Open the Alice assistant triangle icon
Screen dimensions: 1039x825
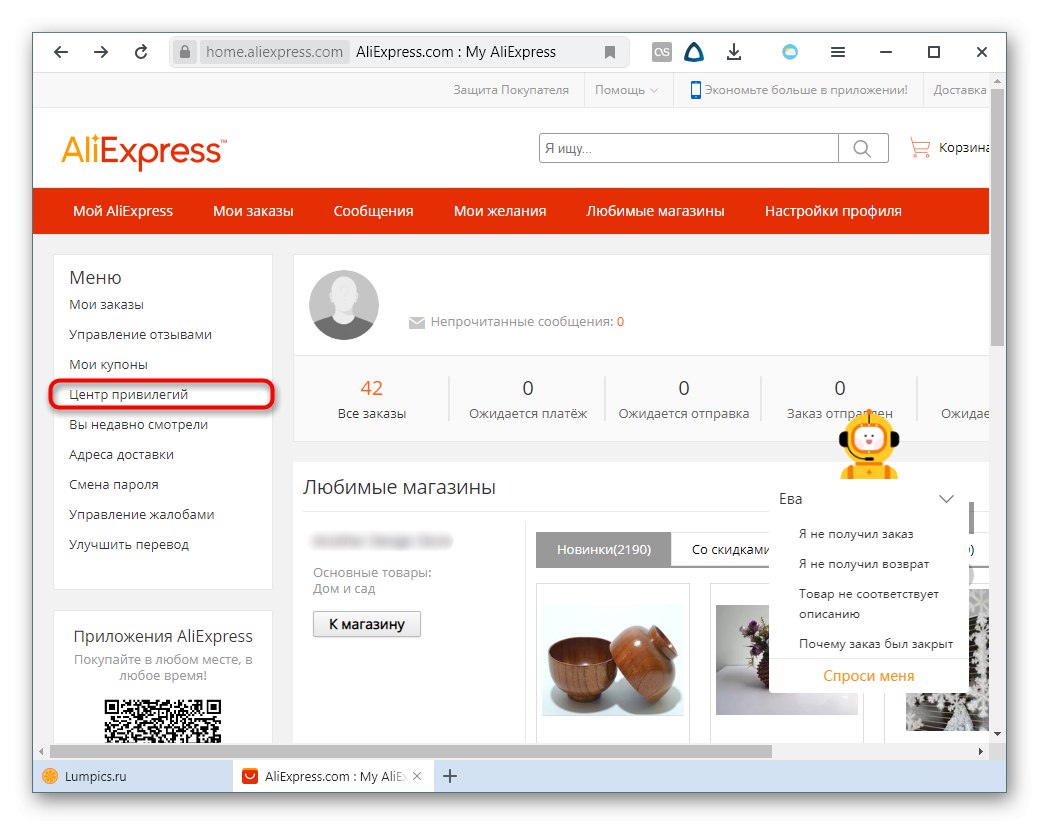coord(694,52)
